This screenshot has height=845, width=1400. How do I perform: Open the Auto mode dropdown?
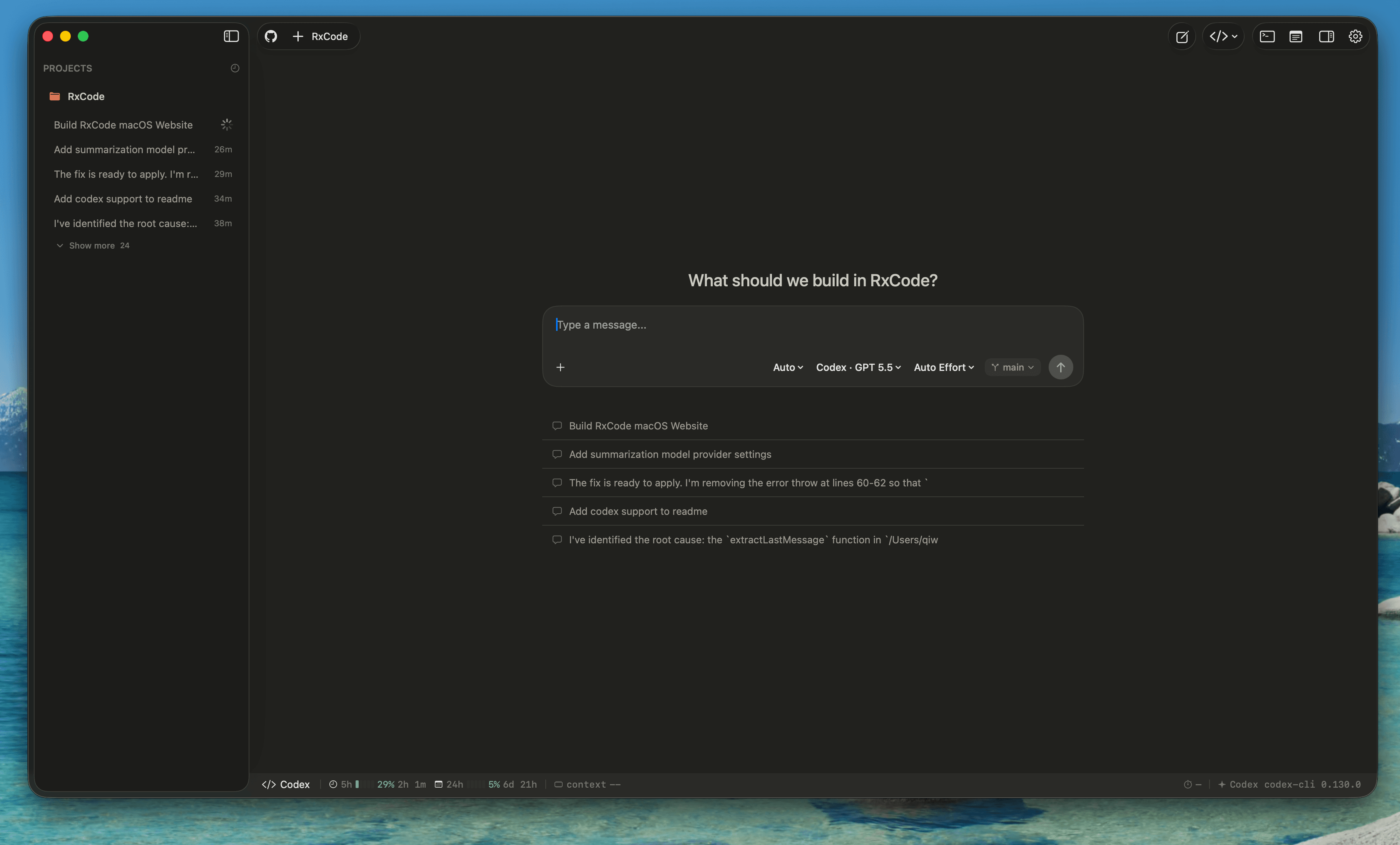coord(787,367)
